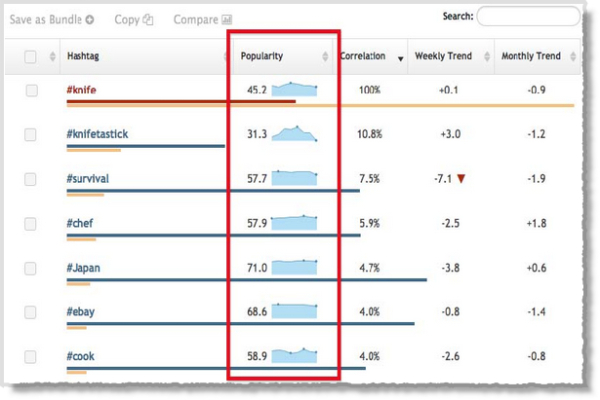The width and height of the screenshot is (600, 400).
Task: Open the #chef hashtag link
Action: (80, 223)
